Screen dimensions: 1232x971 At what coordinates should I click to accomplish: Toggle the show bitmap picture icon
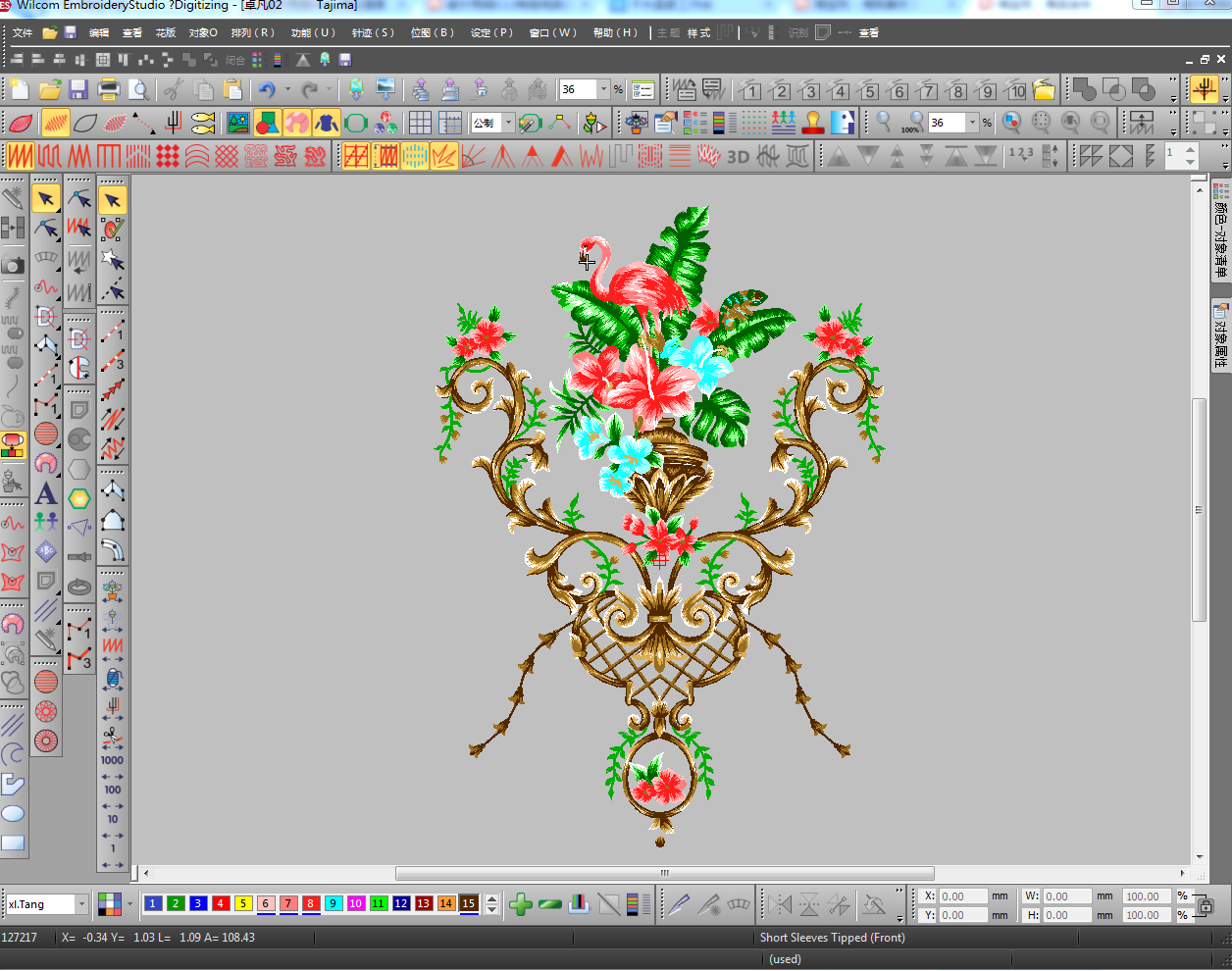point(237,123)
